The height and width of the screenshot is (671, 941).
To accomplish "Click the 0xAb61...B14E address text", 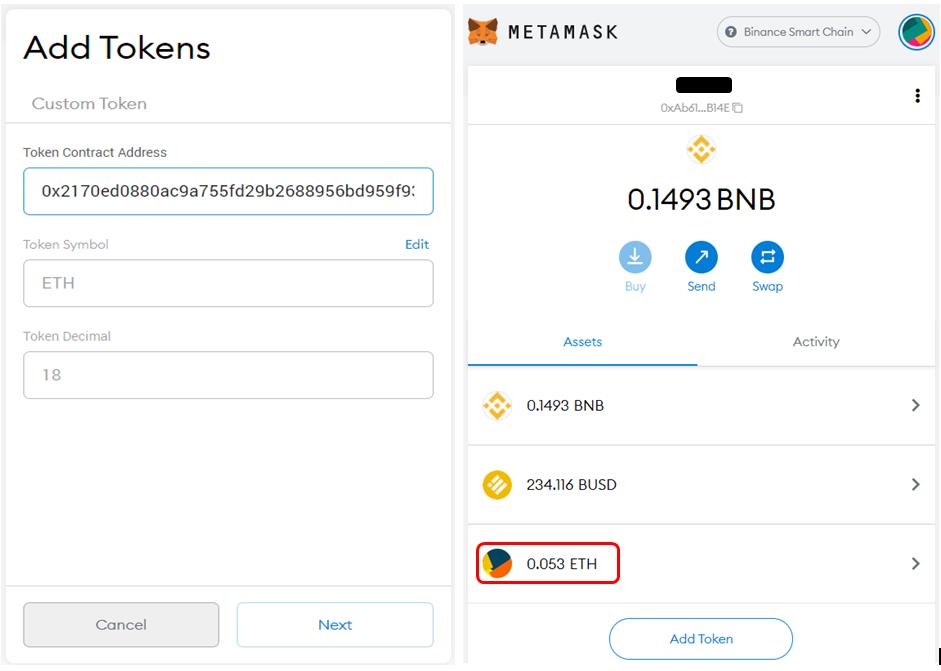I will tap(695, 108).
